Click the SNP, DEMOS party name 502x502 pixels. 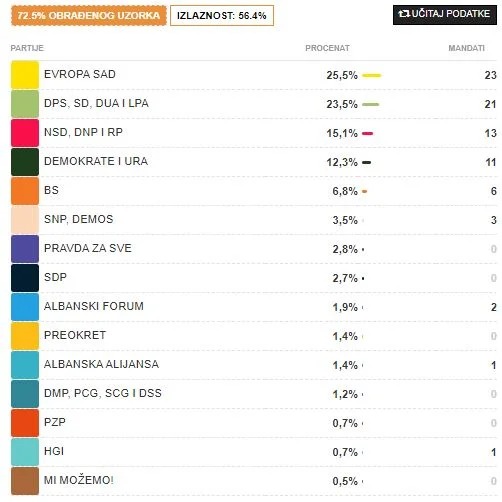(79, 219)
